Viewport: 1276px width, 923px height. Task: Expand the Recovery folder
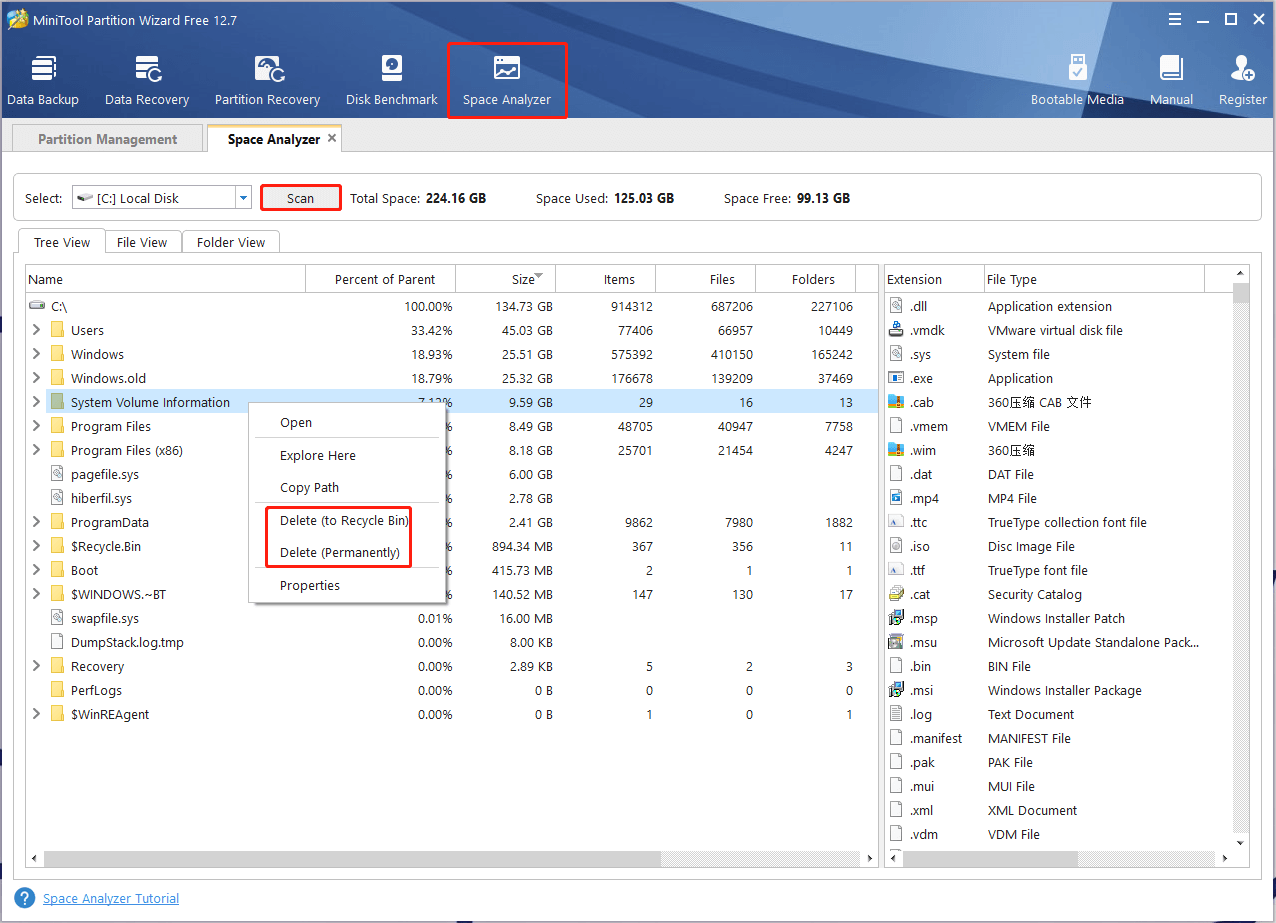click(36, 666)
